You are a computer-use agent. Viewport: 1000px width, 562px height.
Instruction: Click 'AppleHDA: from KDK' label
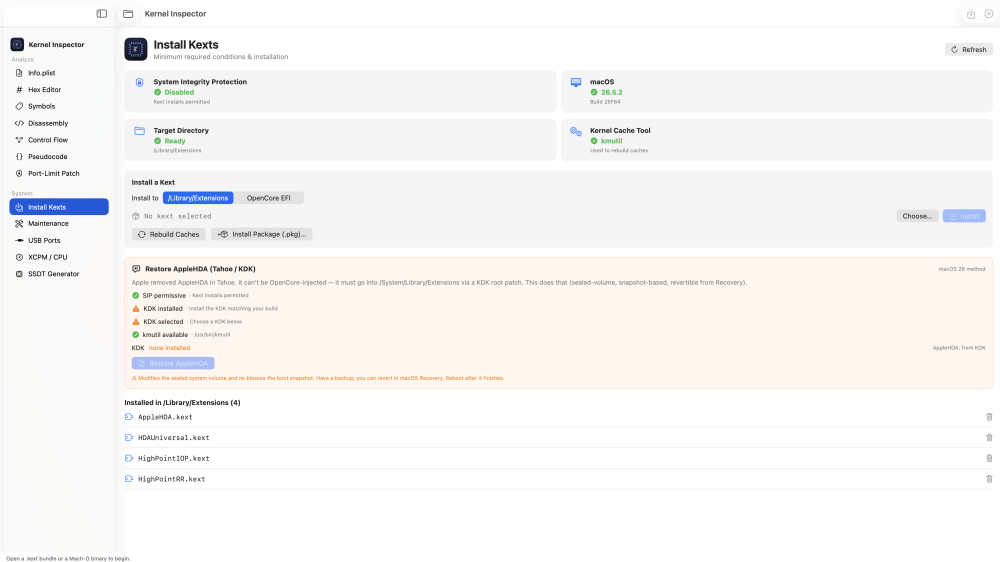959,348
